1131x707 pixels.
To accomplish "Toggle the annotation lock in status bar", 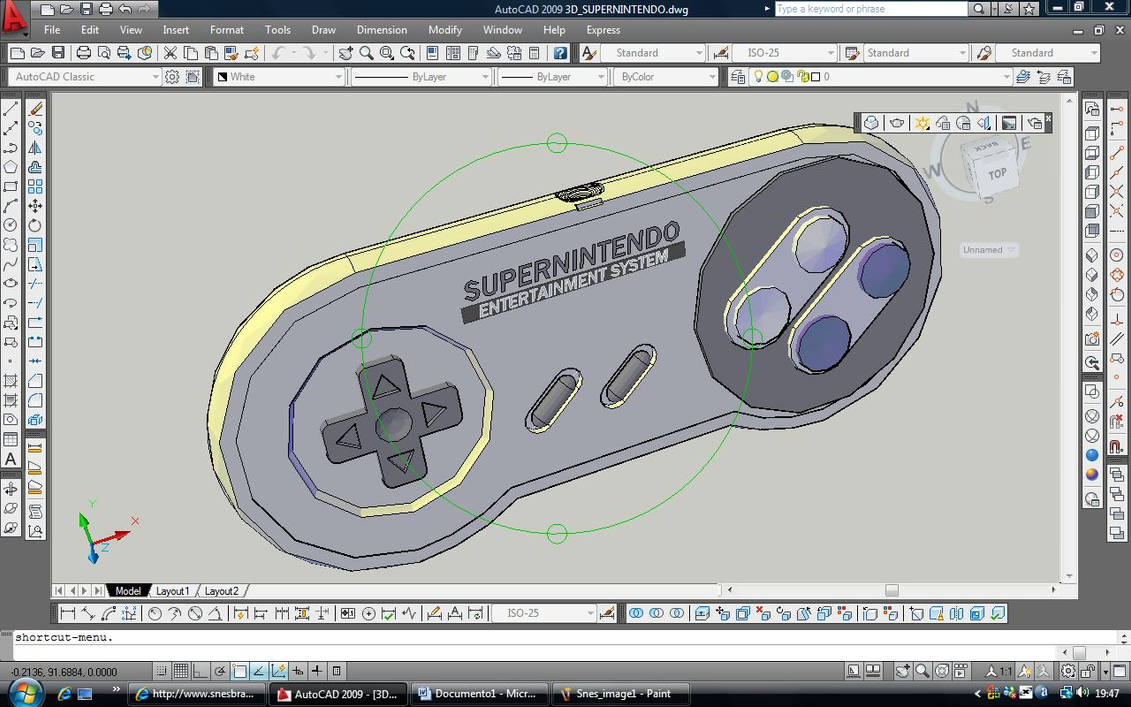I will coord(1087,670).
